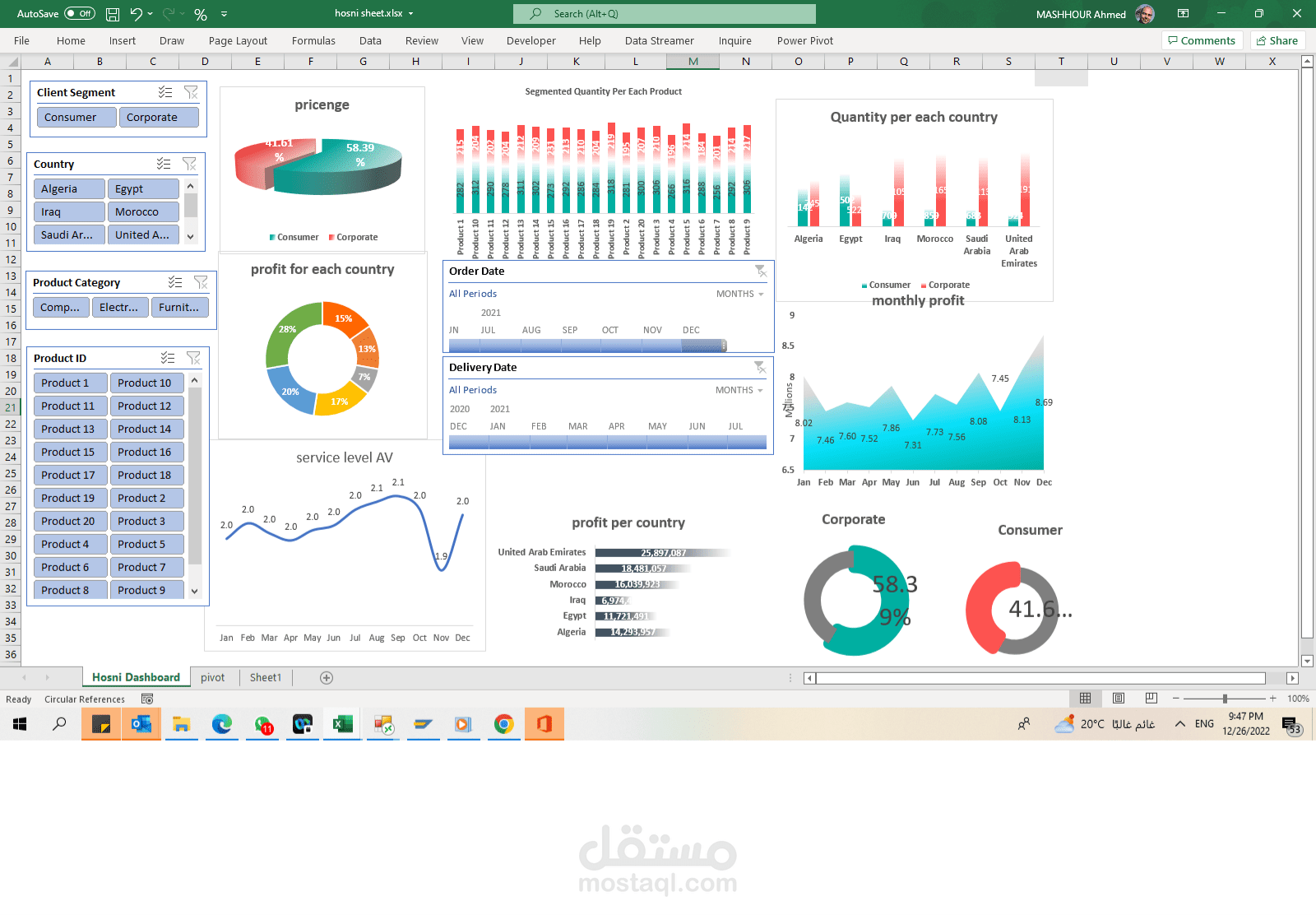Open the Power Pivot ribbon tab
The height and width of the screenshot is (915, 1316).
click(805, 40)
